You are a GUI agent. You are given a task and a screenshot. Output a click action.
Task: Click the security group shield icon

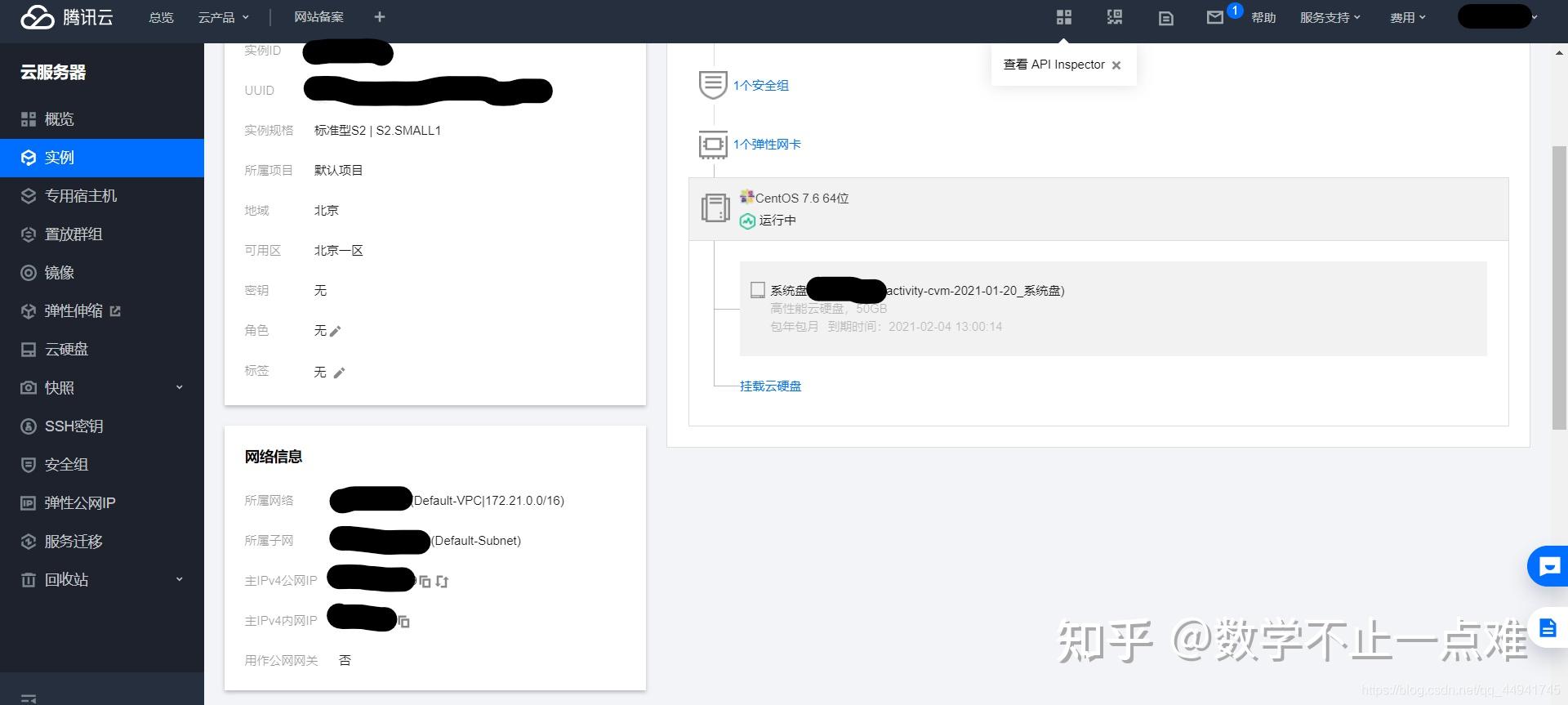point(713,85)
